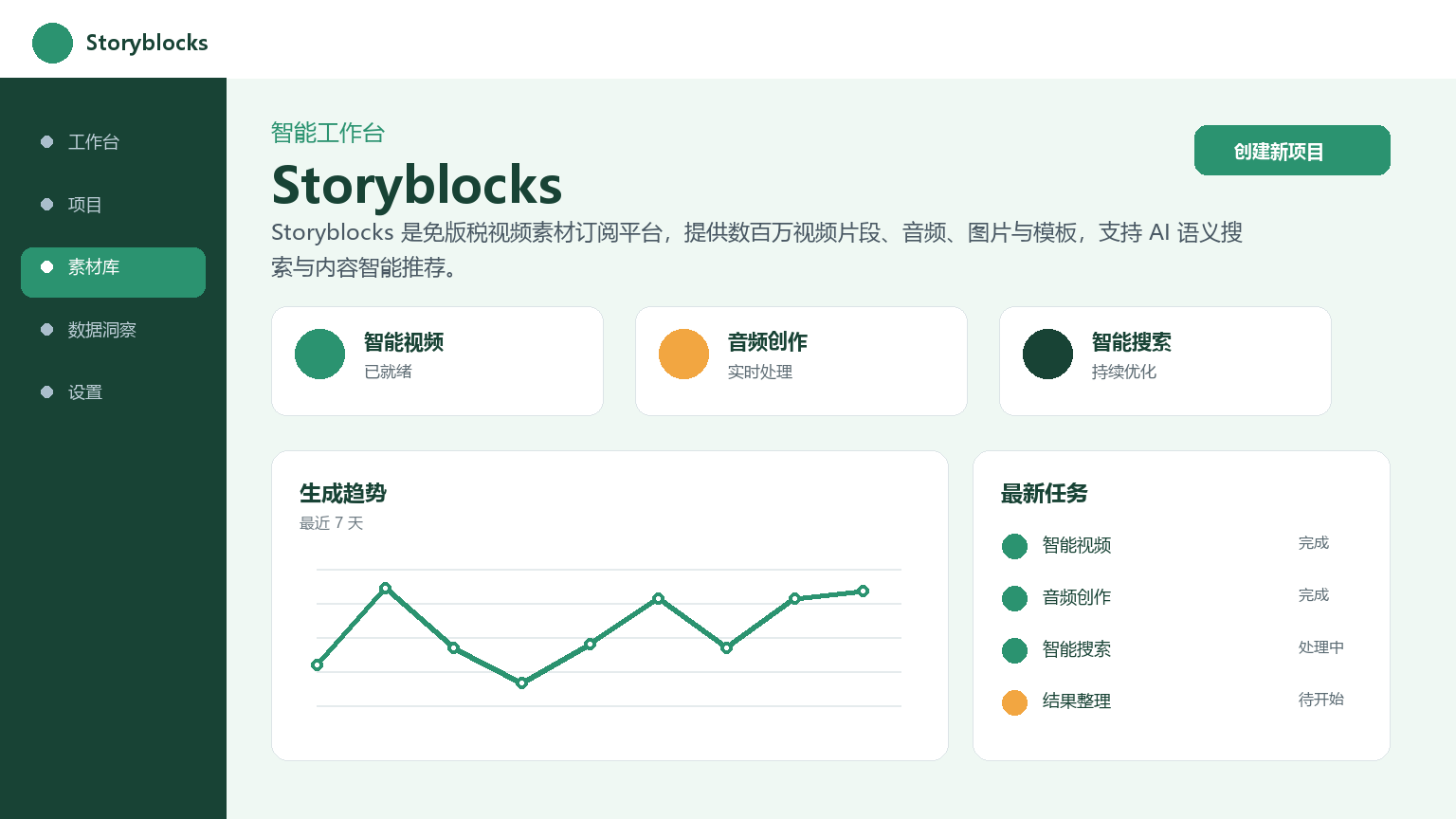Click the green circle icon on 智能视频 card
Image resolution: width=1456 pixels, height=819 pixels.
[x=319, y=354]
